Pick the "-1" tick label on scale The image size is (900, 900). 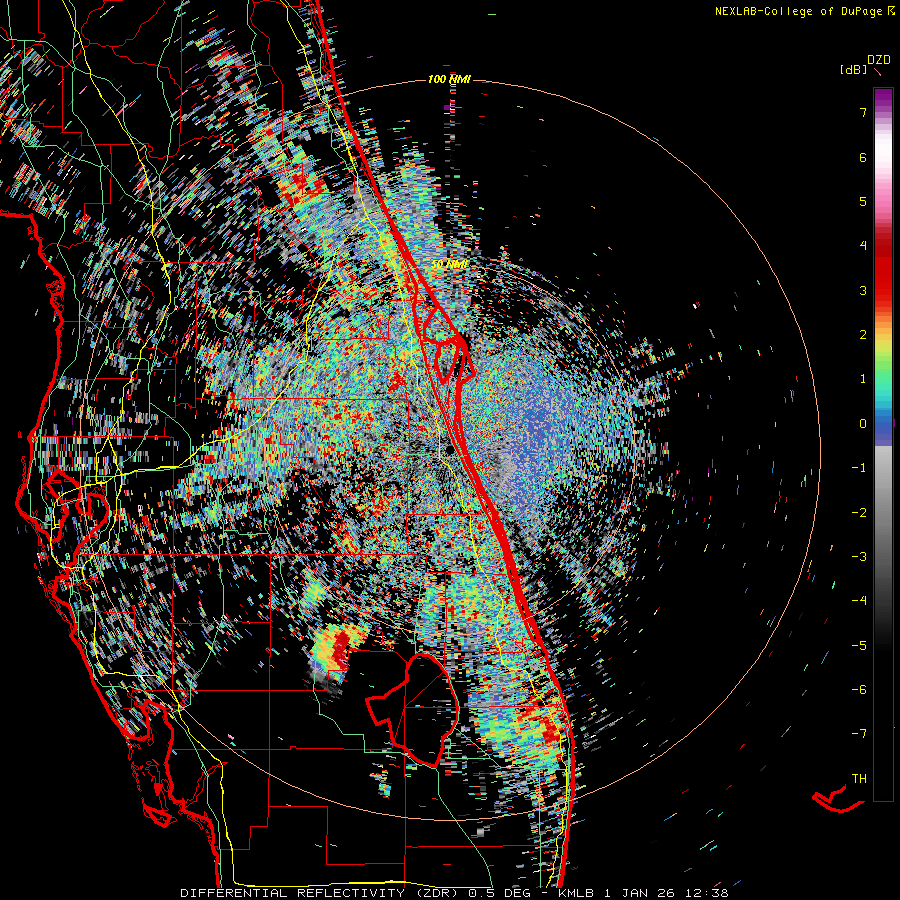[859, 468]
